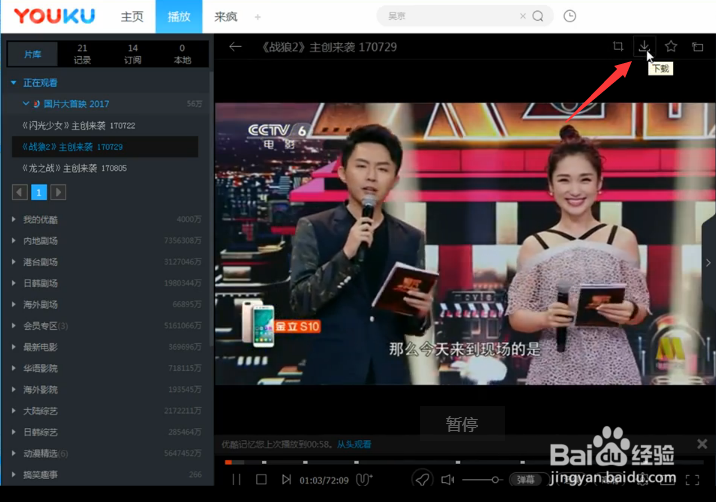Image resolution: width=716 pixels, height=502 pixels.
Task: Clear the search box with X
Action: tap(523, 16)
